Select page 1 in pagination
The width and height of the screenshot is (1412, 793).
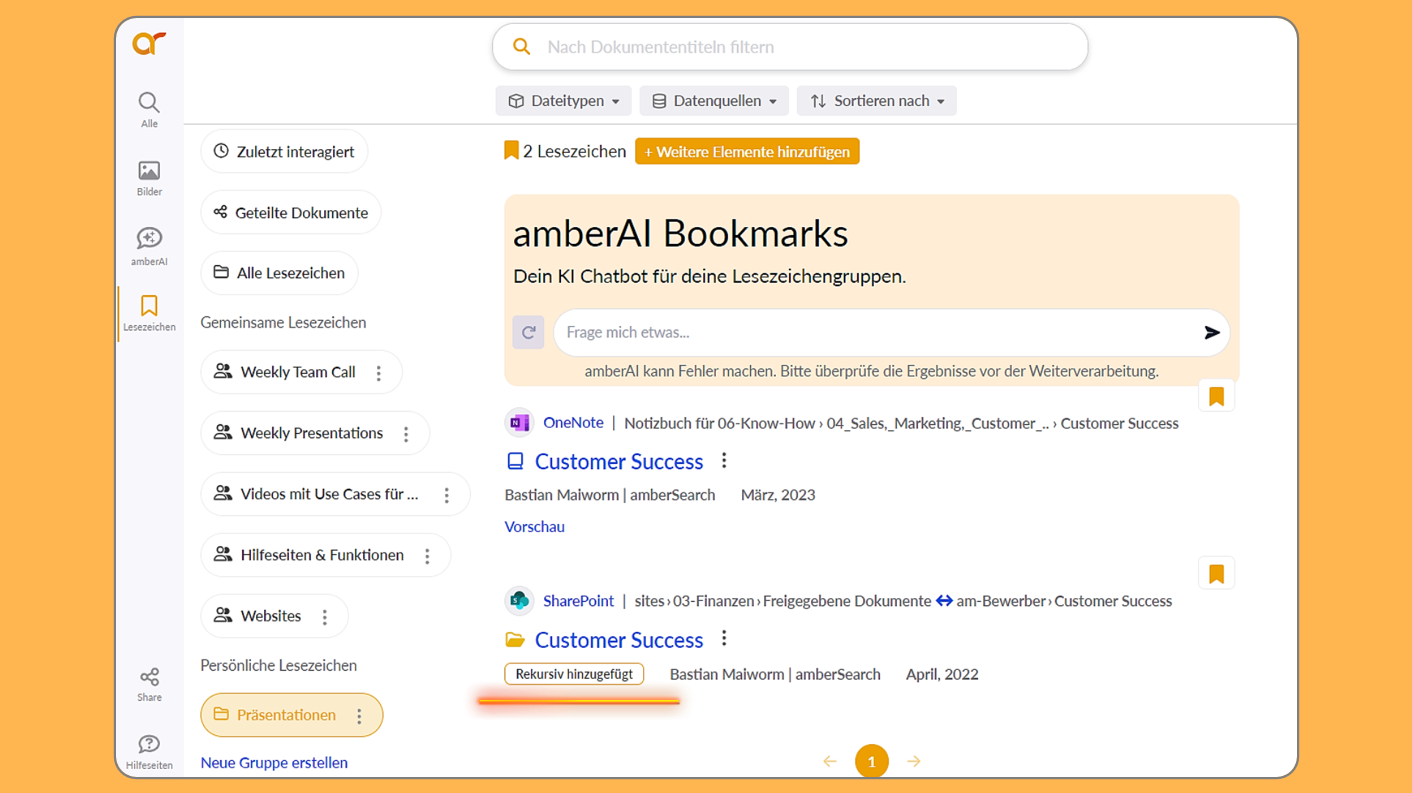click(x=872, y=761)
